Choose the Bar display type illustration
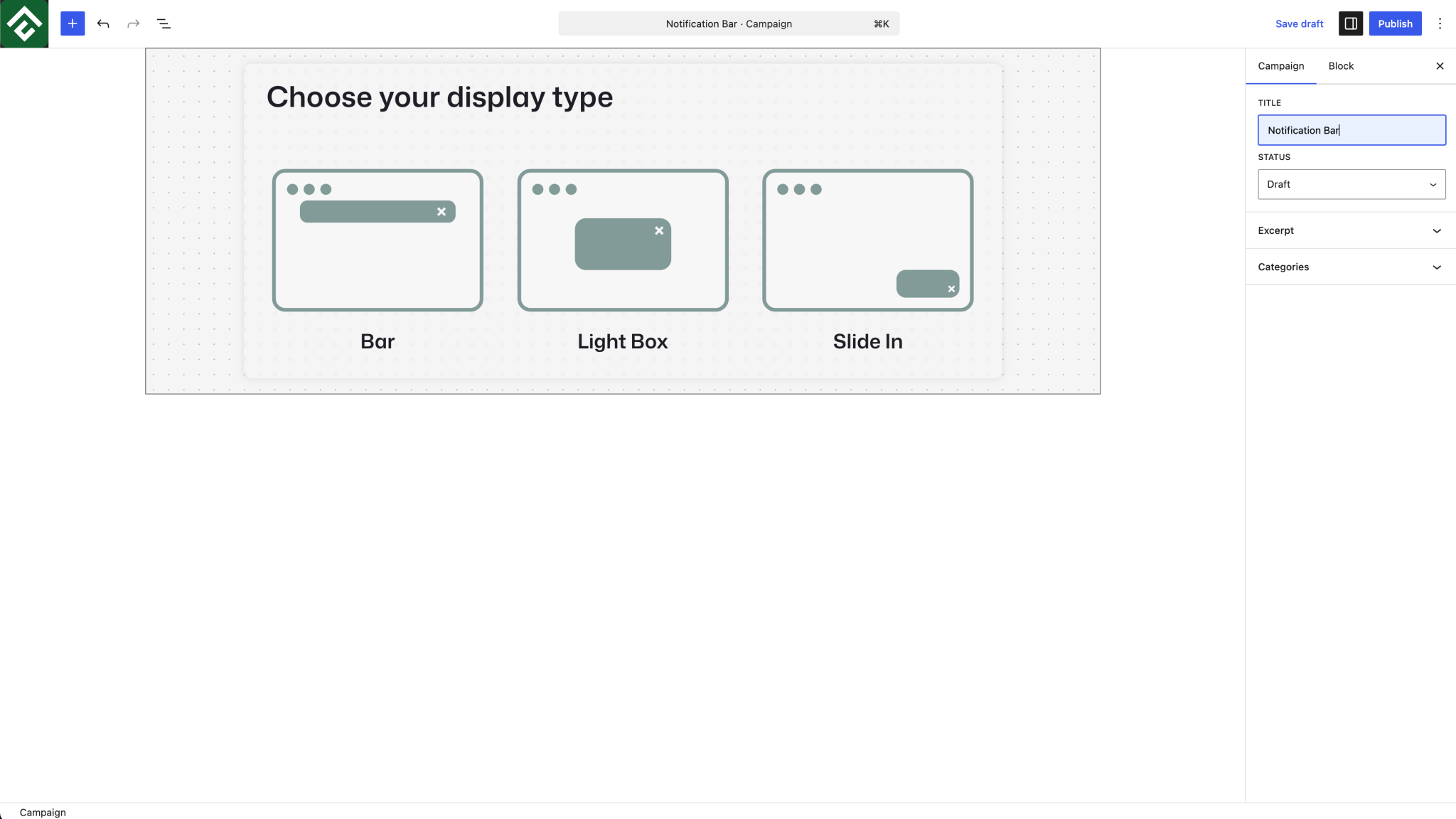This screenshot has height=819, width=1456. click(x=378, y=240)
